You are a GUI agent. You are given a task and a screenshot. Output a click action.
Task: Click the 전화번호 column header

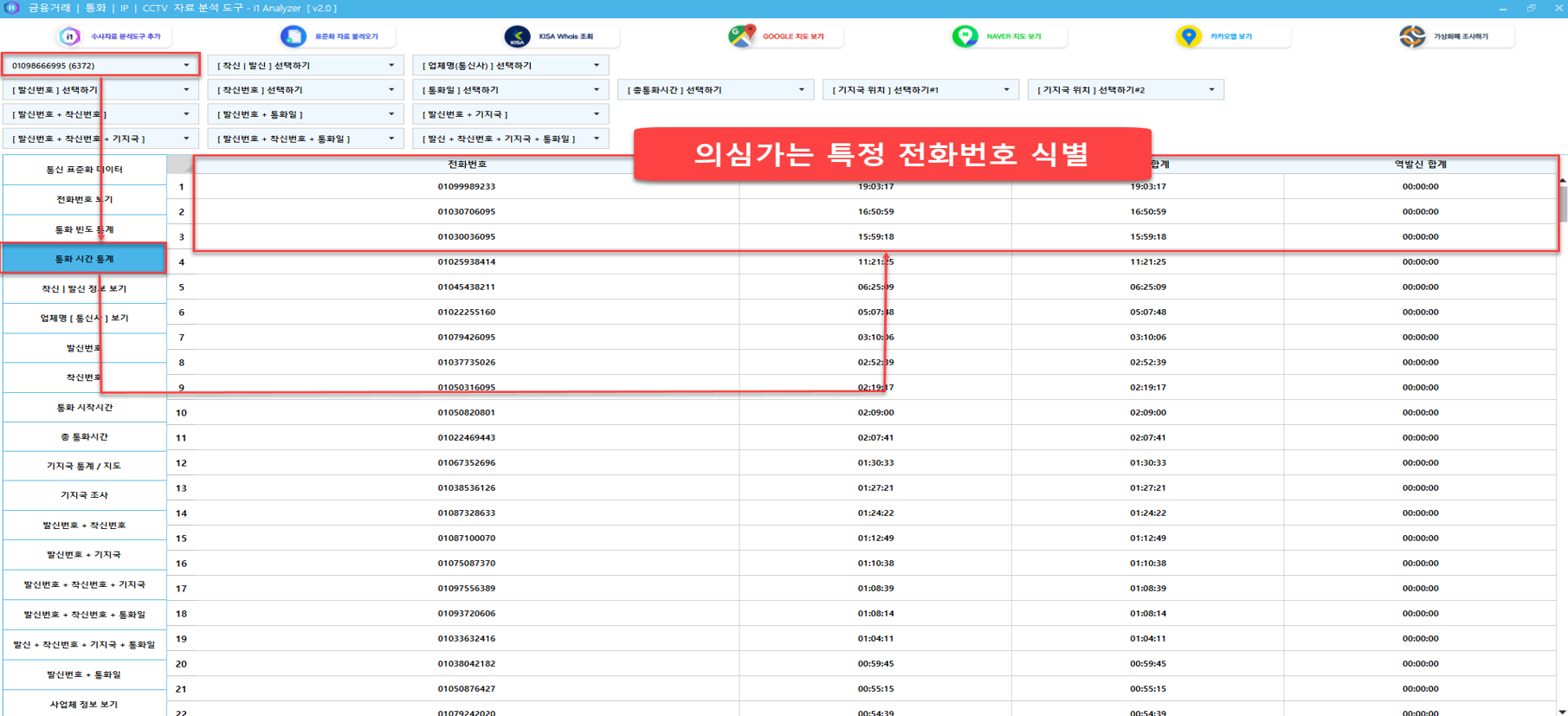point(467,164)
